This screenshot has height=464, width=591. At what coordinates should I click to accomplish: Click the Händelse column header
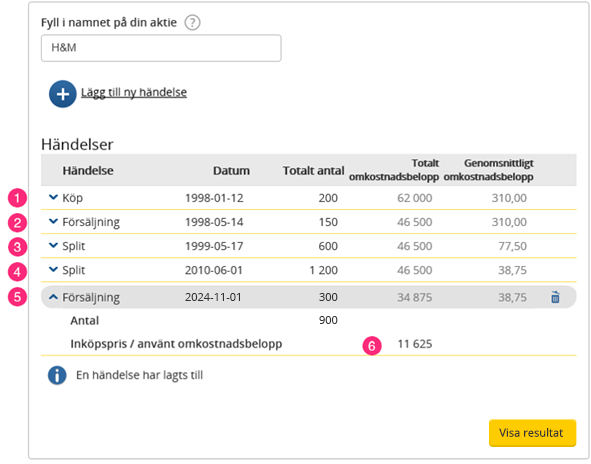(88, 170)
